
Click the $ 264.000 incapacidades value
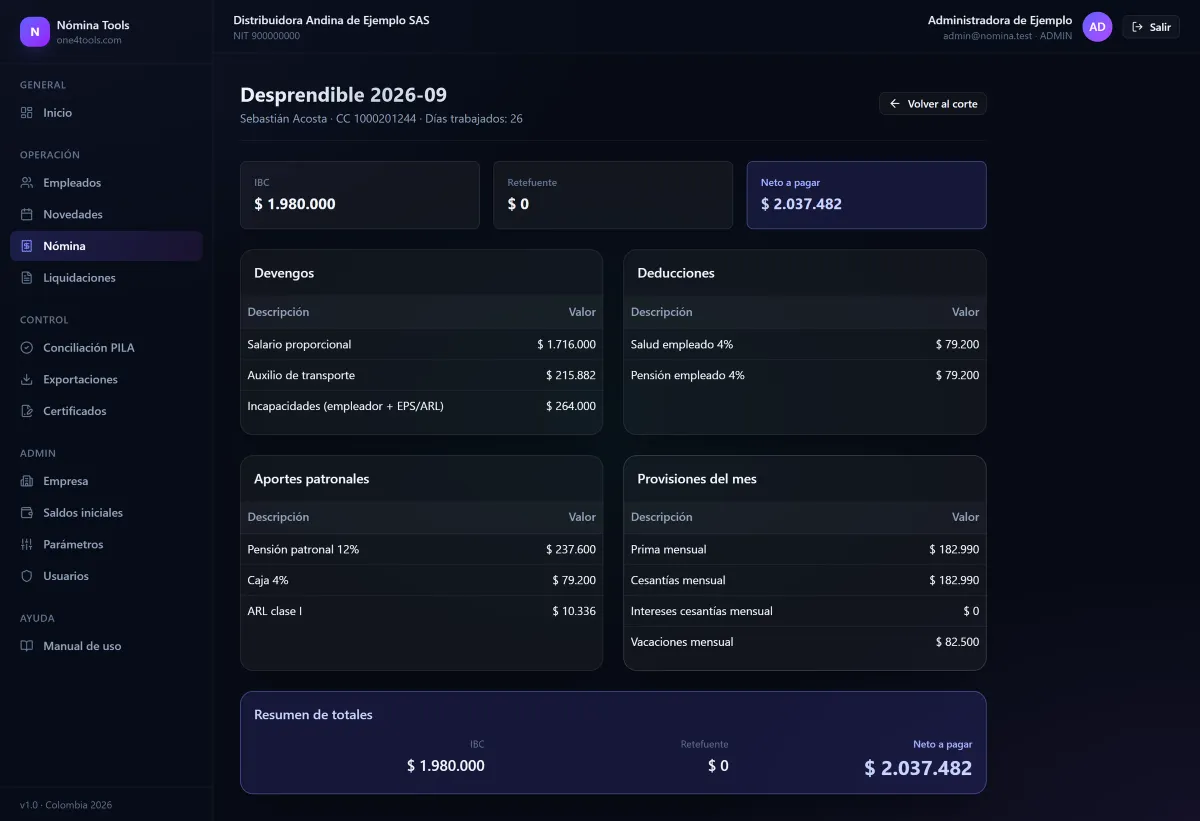[x=571, y=406]
